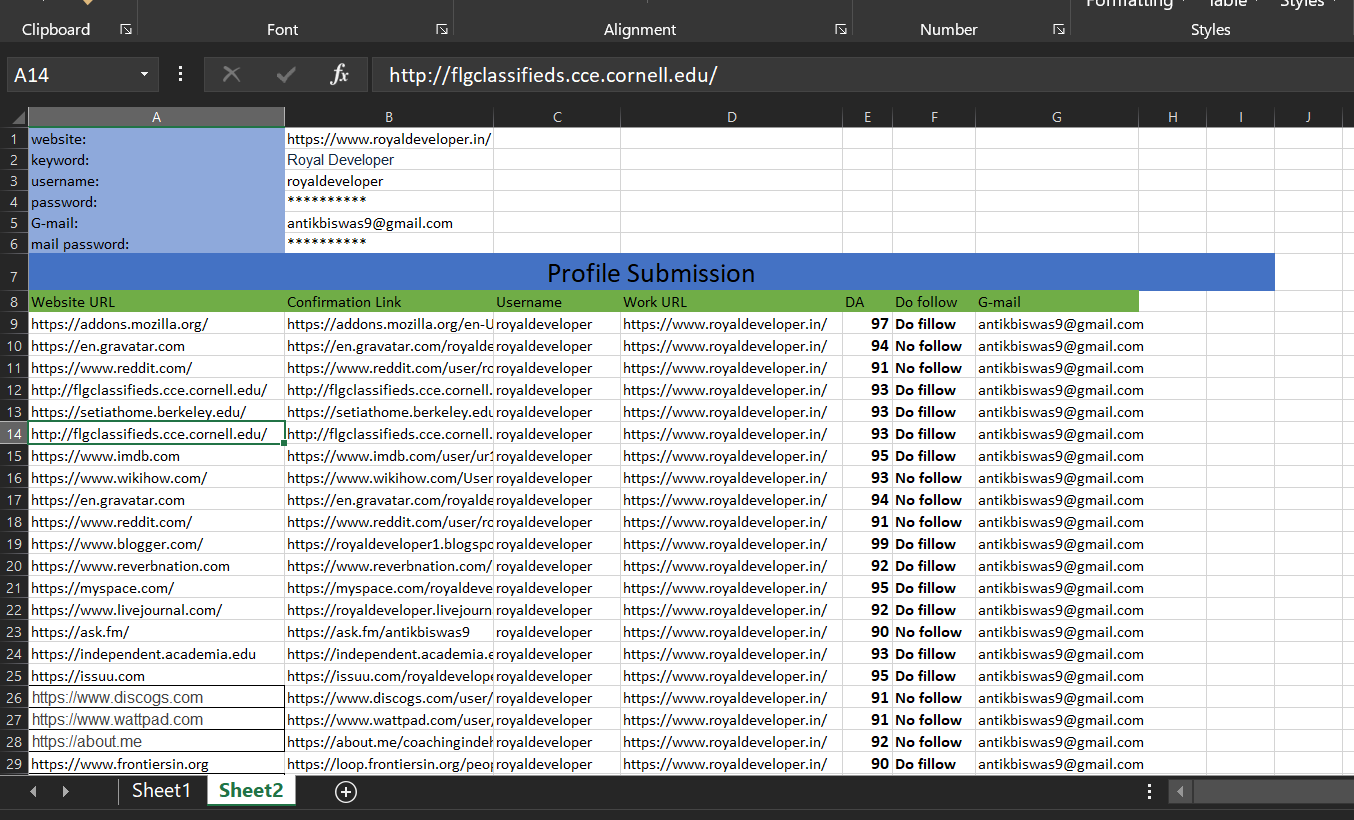Open the Name Box dropdown arrow
This screenshot has width=1354, height=820.
tap(143, 74)
